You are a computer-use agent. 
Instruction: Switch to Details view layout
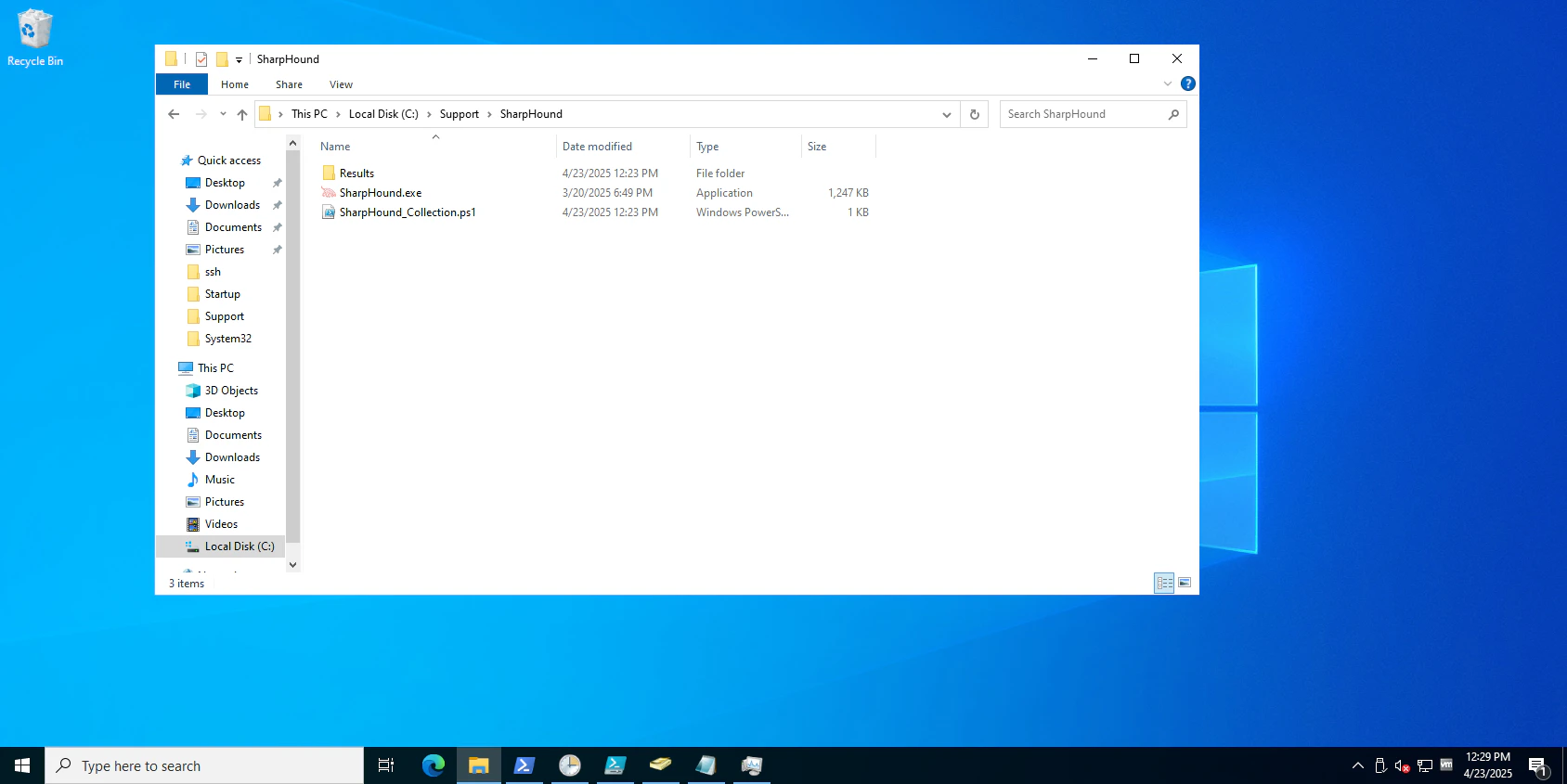click(1164, 583)
